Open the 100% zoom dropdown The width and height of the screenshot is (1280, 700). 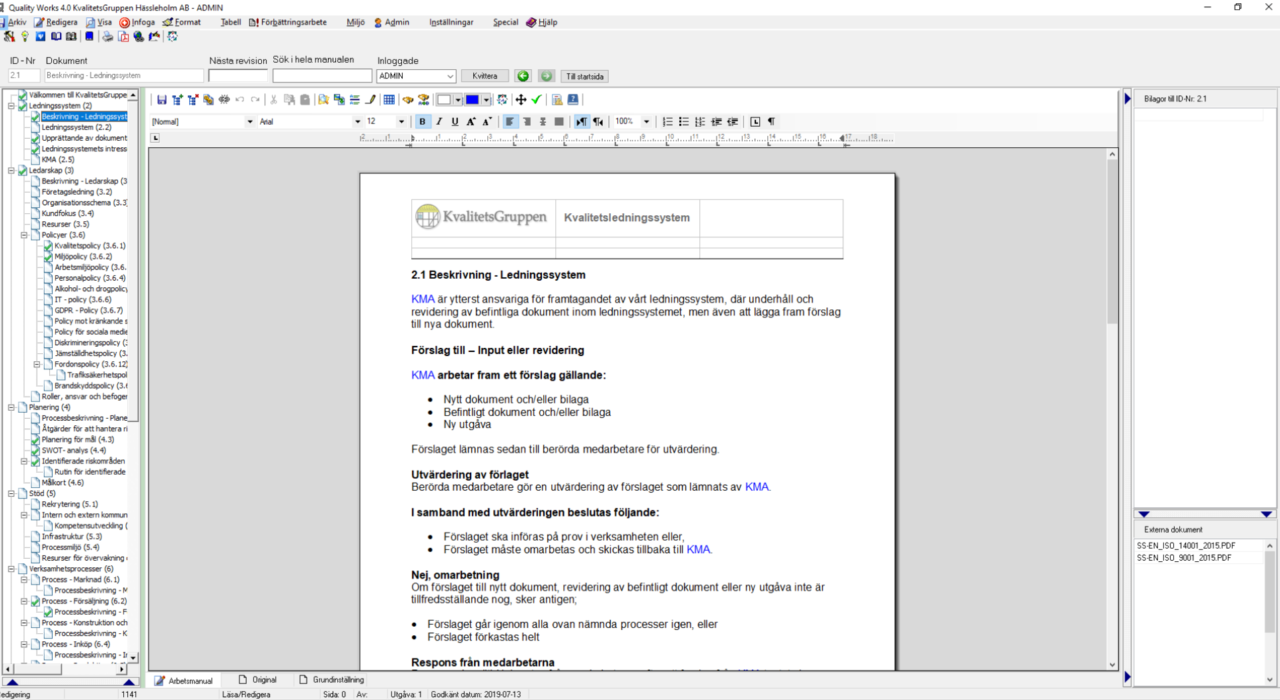tap(646, 121)
